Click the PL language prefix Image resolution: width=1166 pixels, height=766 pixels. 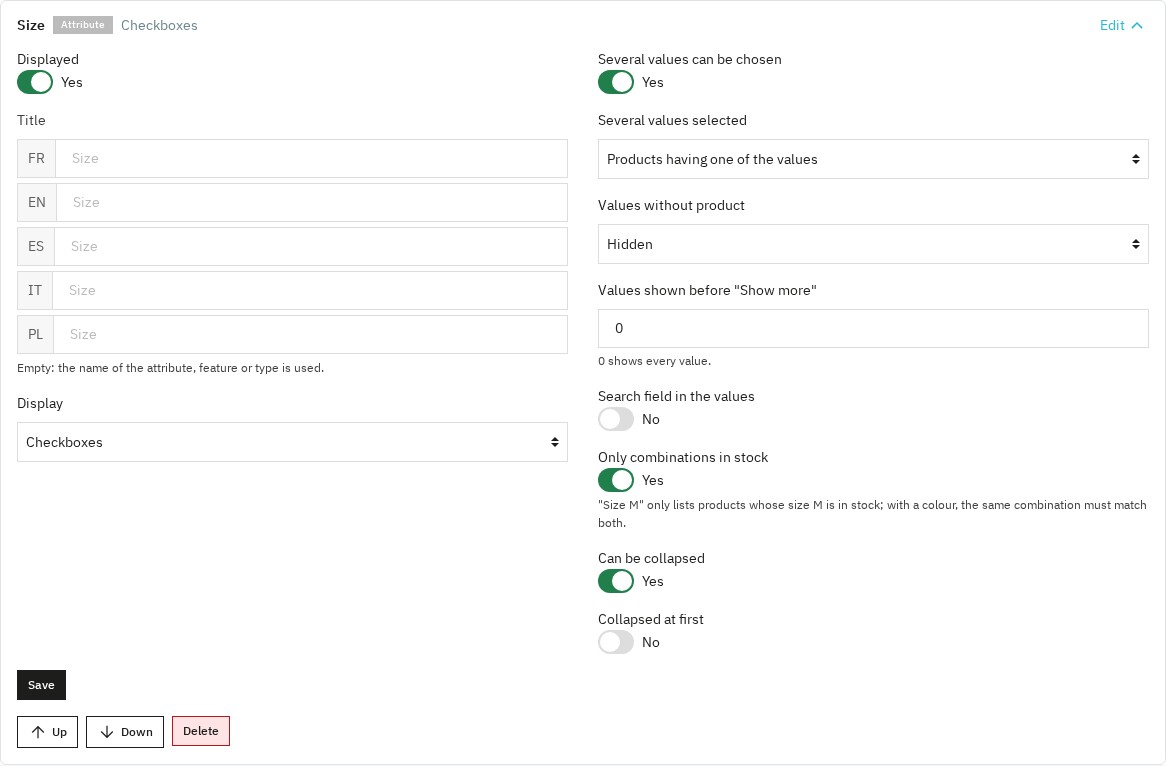click(x=36, y=334)
